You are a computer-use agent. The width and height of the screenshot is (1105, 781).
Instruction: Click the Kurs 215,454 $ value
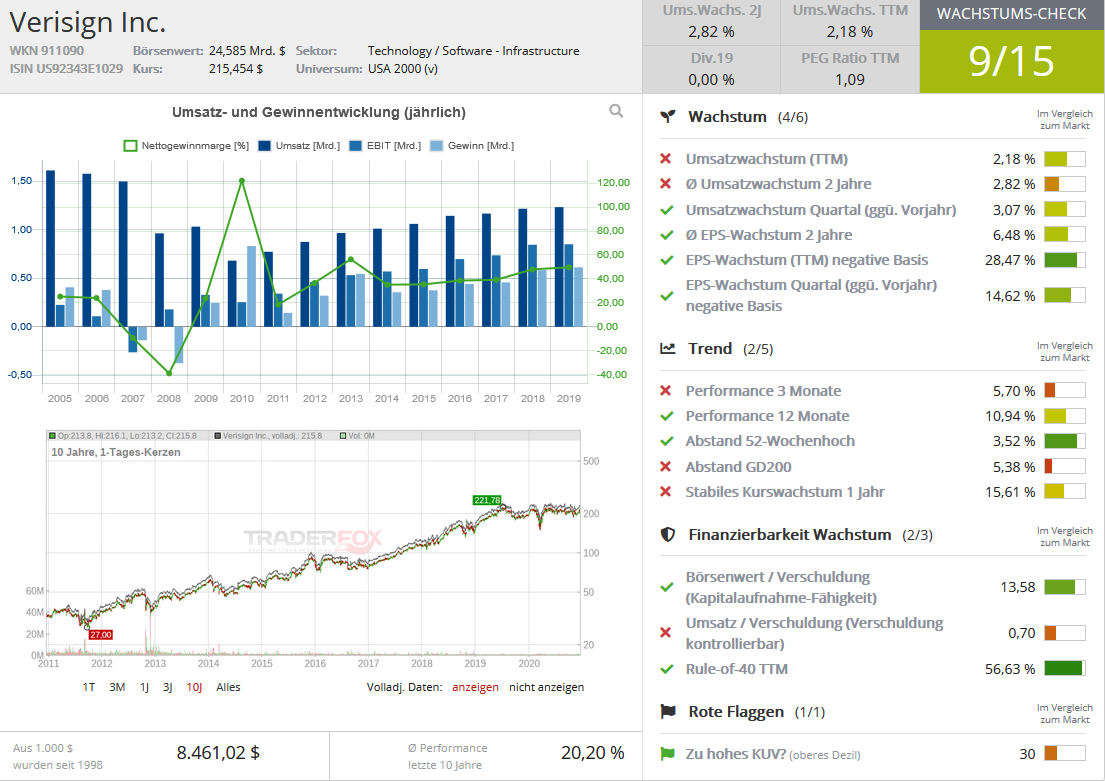[235, 69]
